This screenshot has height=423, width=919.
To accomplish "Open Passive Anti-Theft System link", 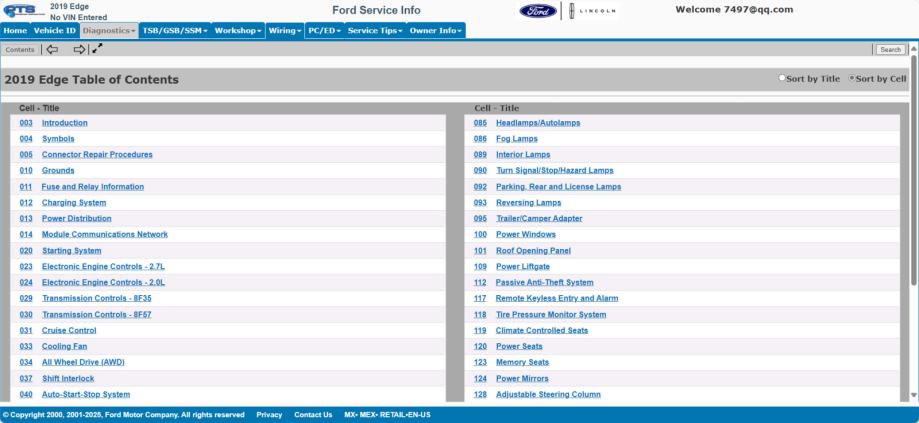I will coord(544,282).
